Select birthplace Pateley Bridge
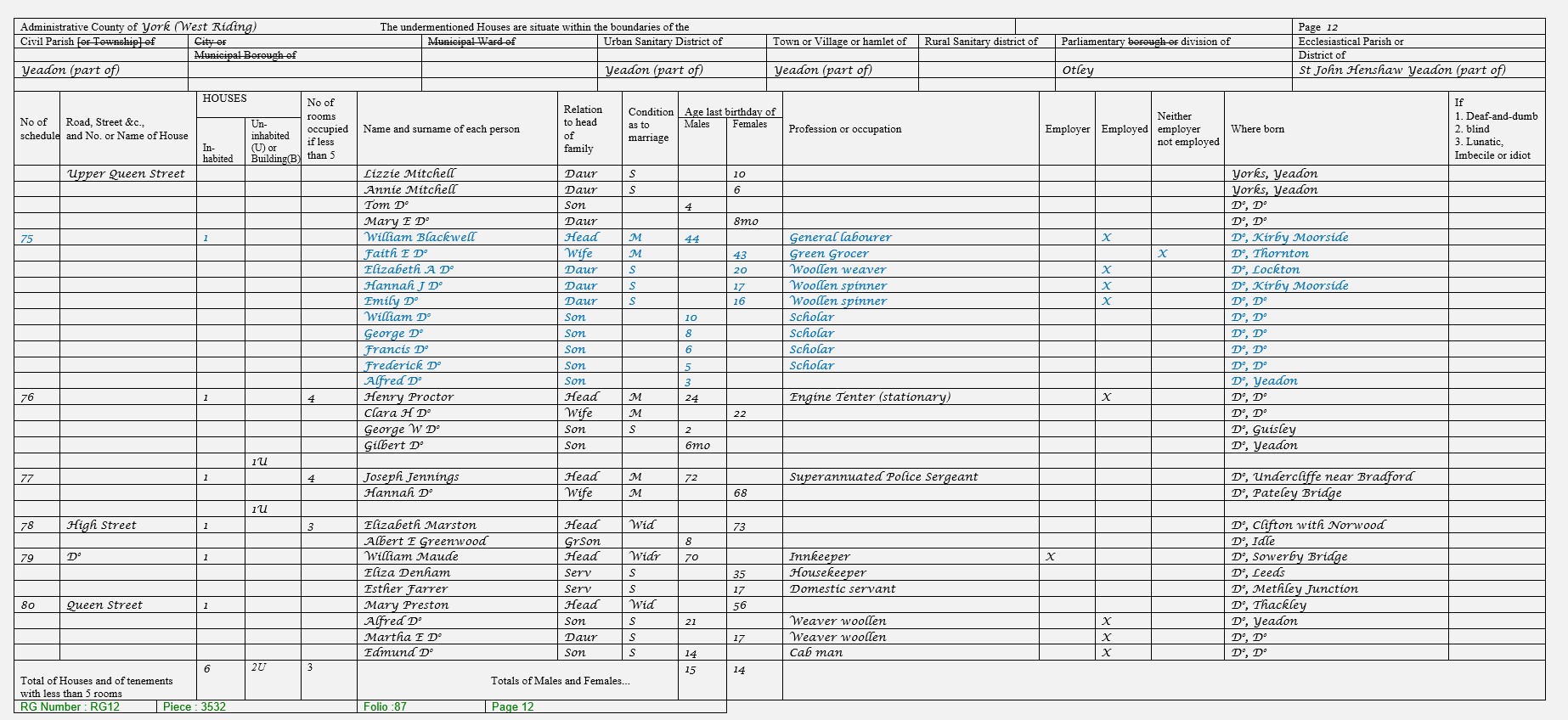 1297,492
